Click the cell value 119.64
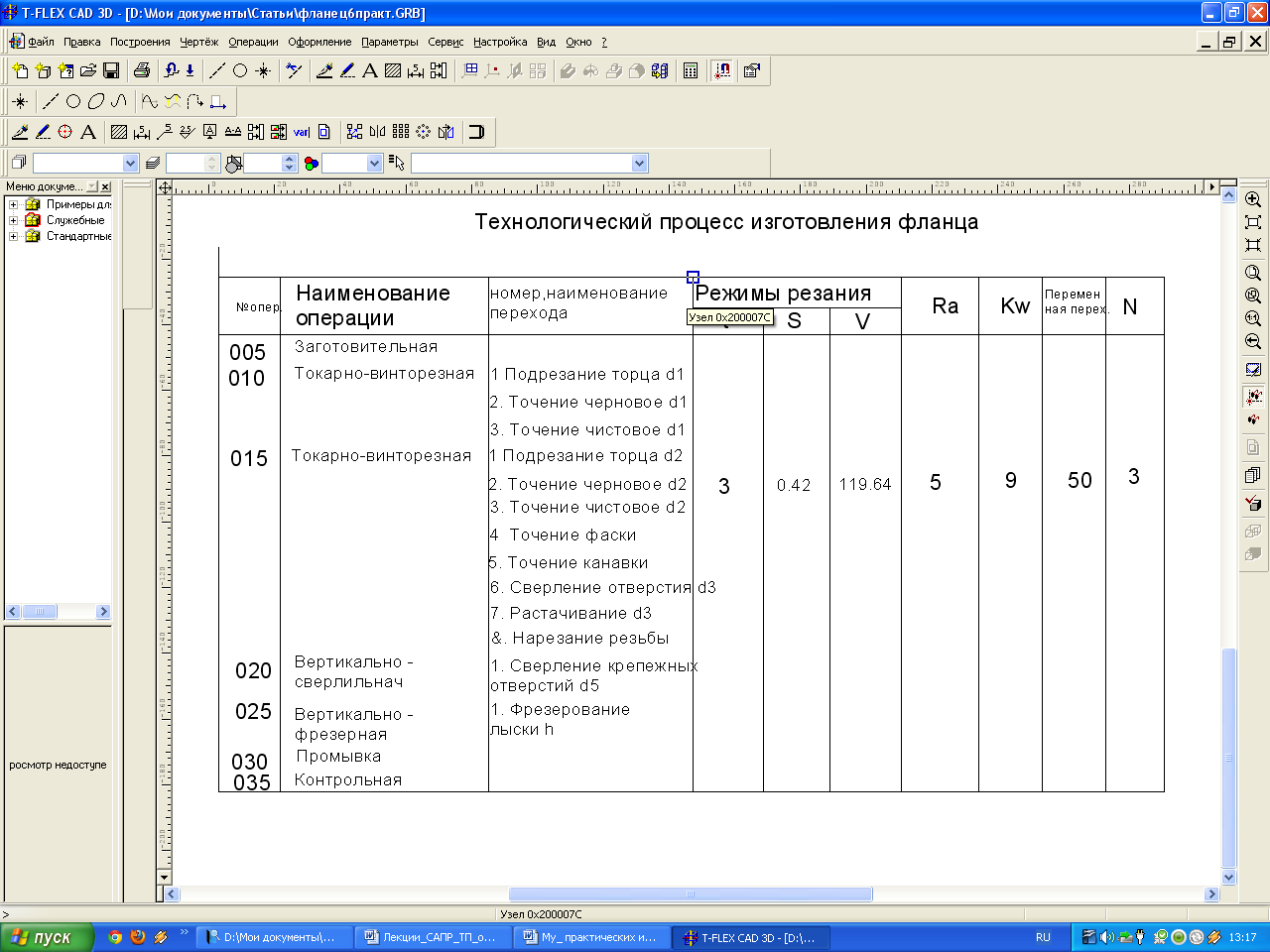The image size is (1270, 952). click(x=865, y=485)
